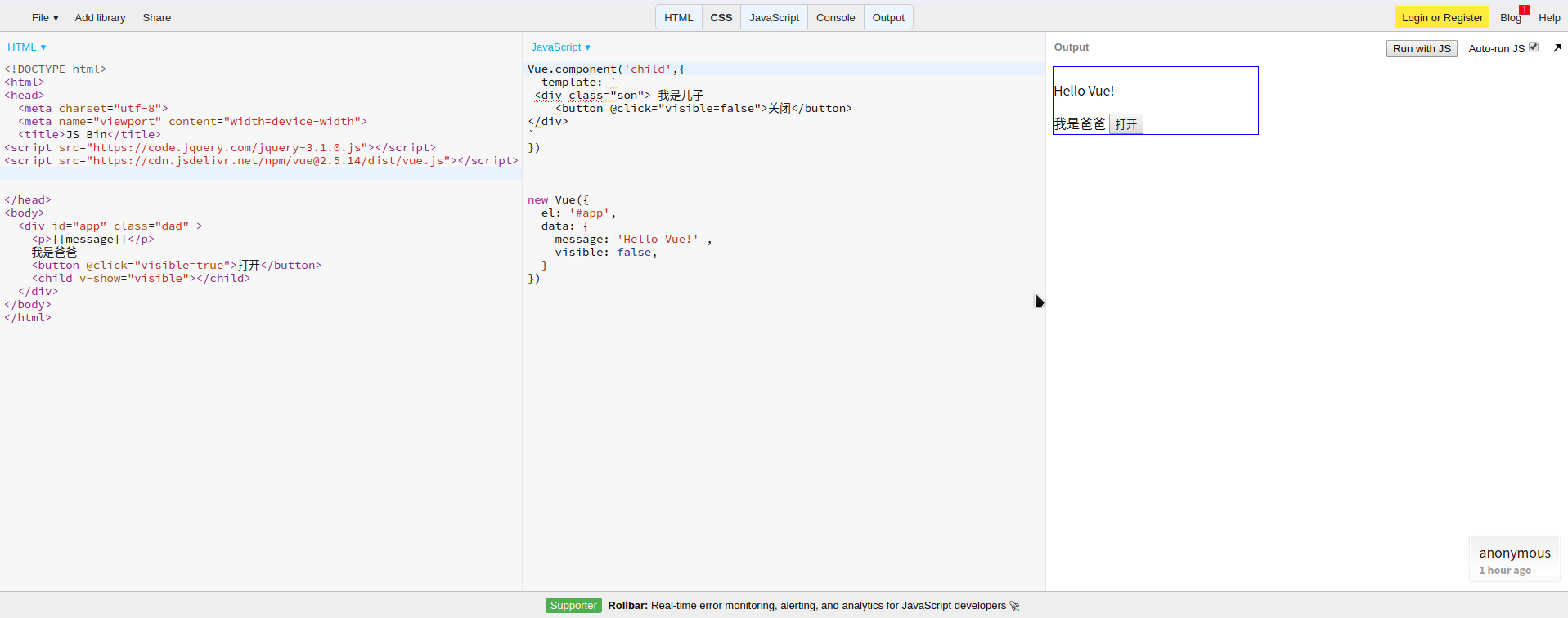This screenshot has width=1568, height=618.
Task: Open the Help link
Action: coord(1548,17)
